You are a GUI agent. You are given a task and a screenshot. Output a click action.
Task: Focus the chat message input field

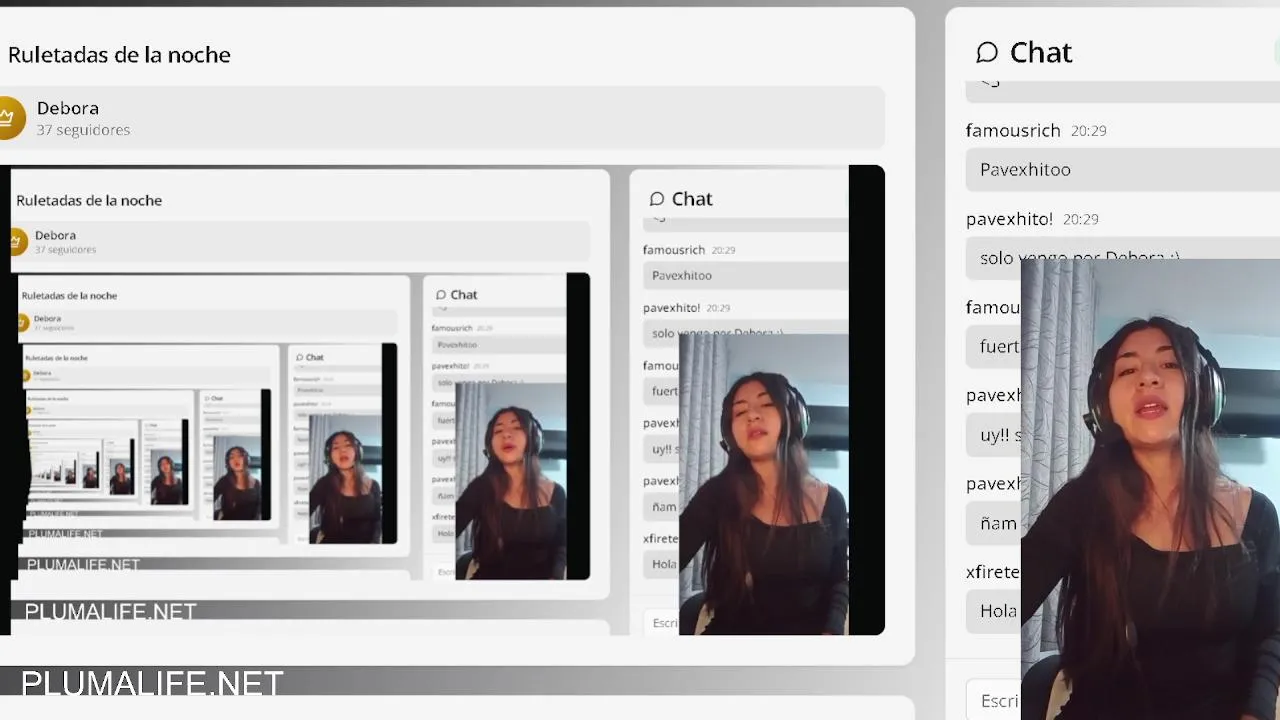[994, 700]
